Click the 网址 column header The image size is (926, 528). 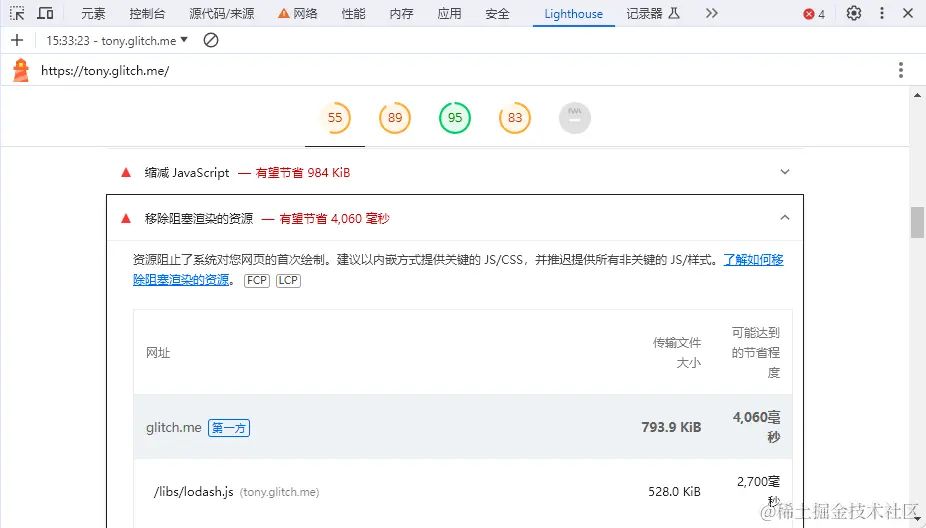click(158, 353)
